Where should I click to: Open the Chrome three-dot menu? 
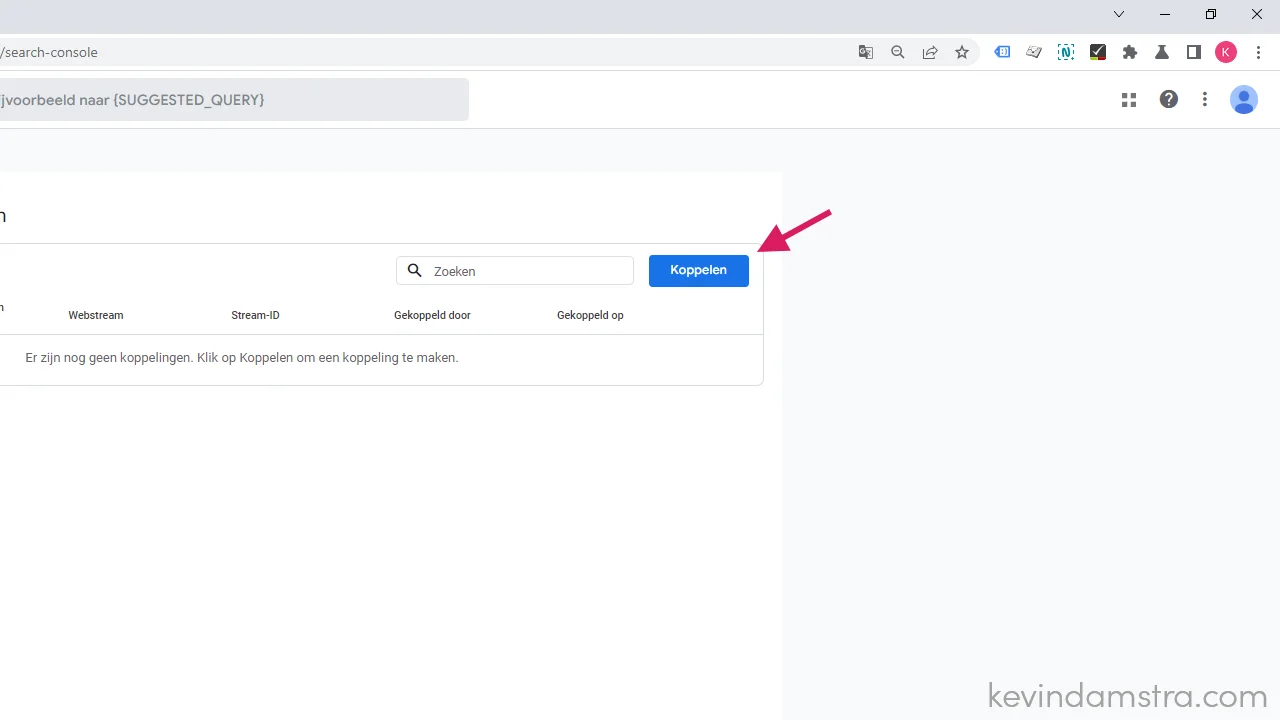pyautogui.click(x=1259, y=52)
